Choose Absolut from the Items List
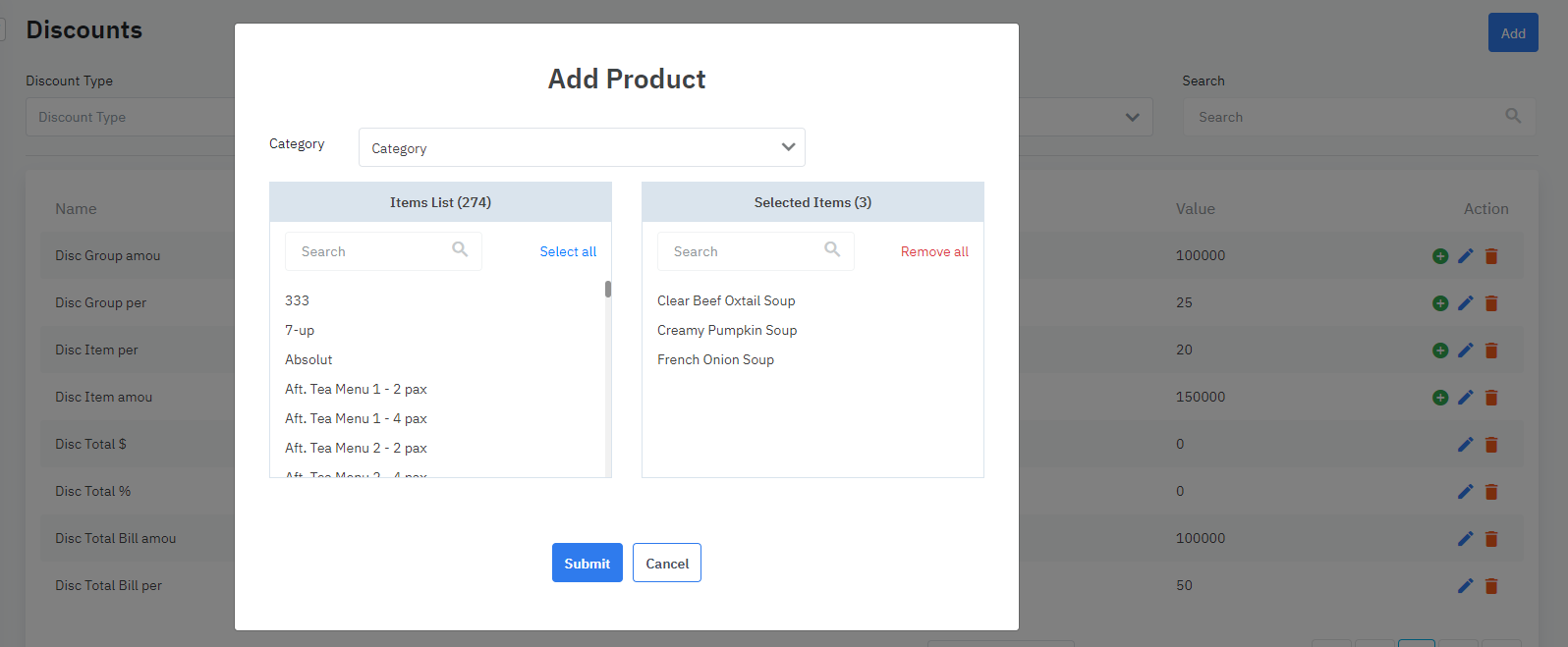The height and width of the screenshot is (647, 1568). pos(308,359)
